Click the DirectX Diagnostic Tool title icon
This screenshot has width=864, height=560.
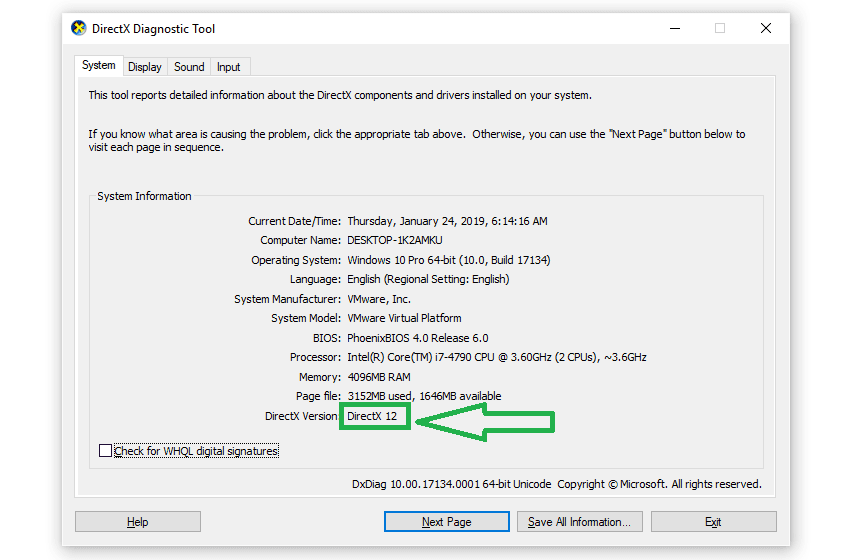[79, 28]
